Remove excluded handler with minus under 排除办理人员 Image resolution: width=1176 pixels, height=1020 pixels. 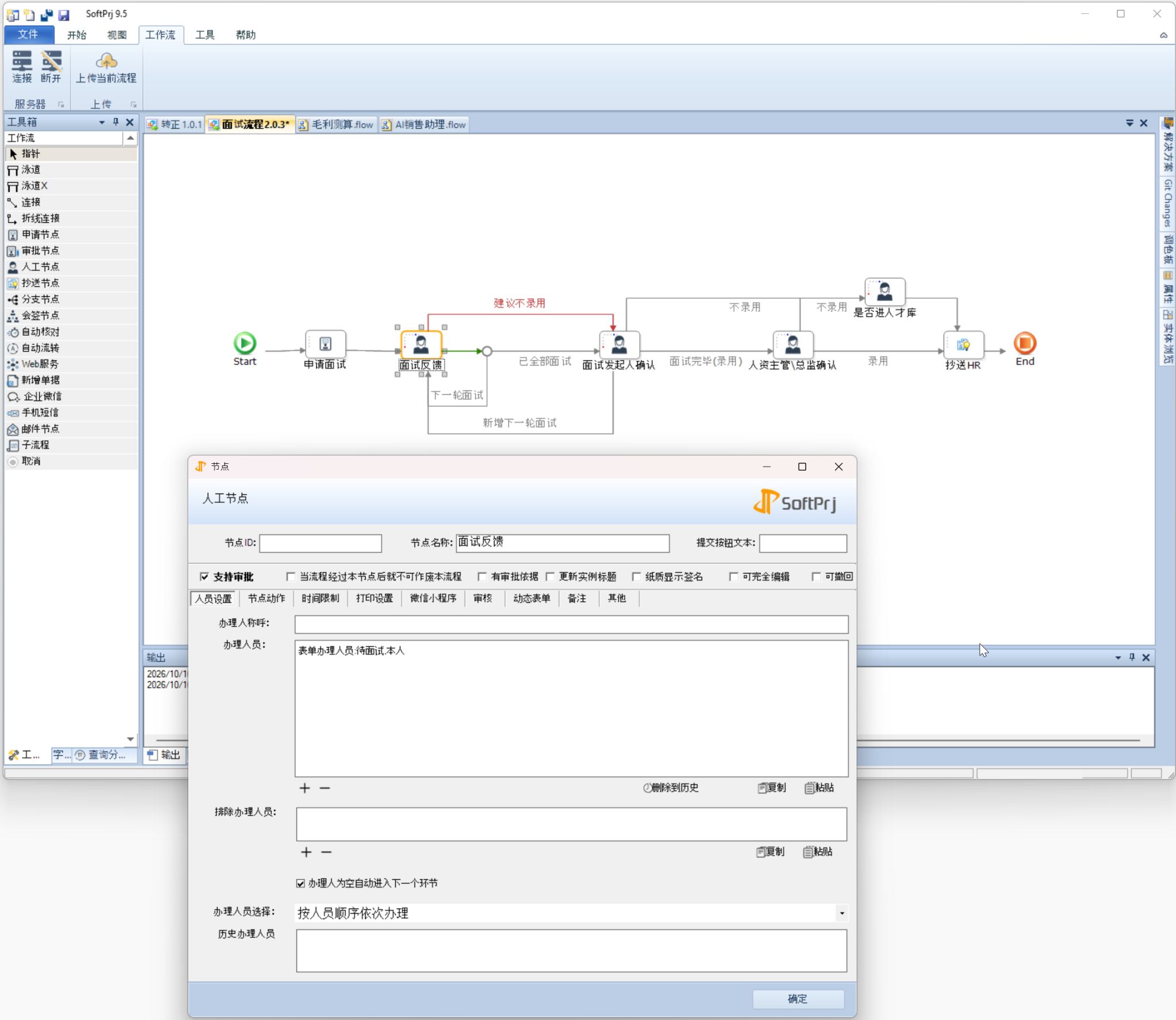coord(326,852)
